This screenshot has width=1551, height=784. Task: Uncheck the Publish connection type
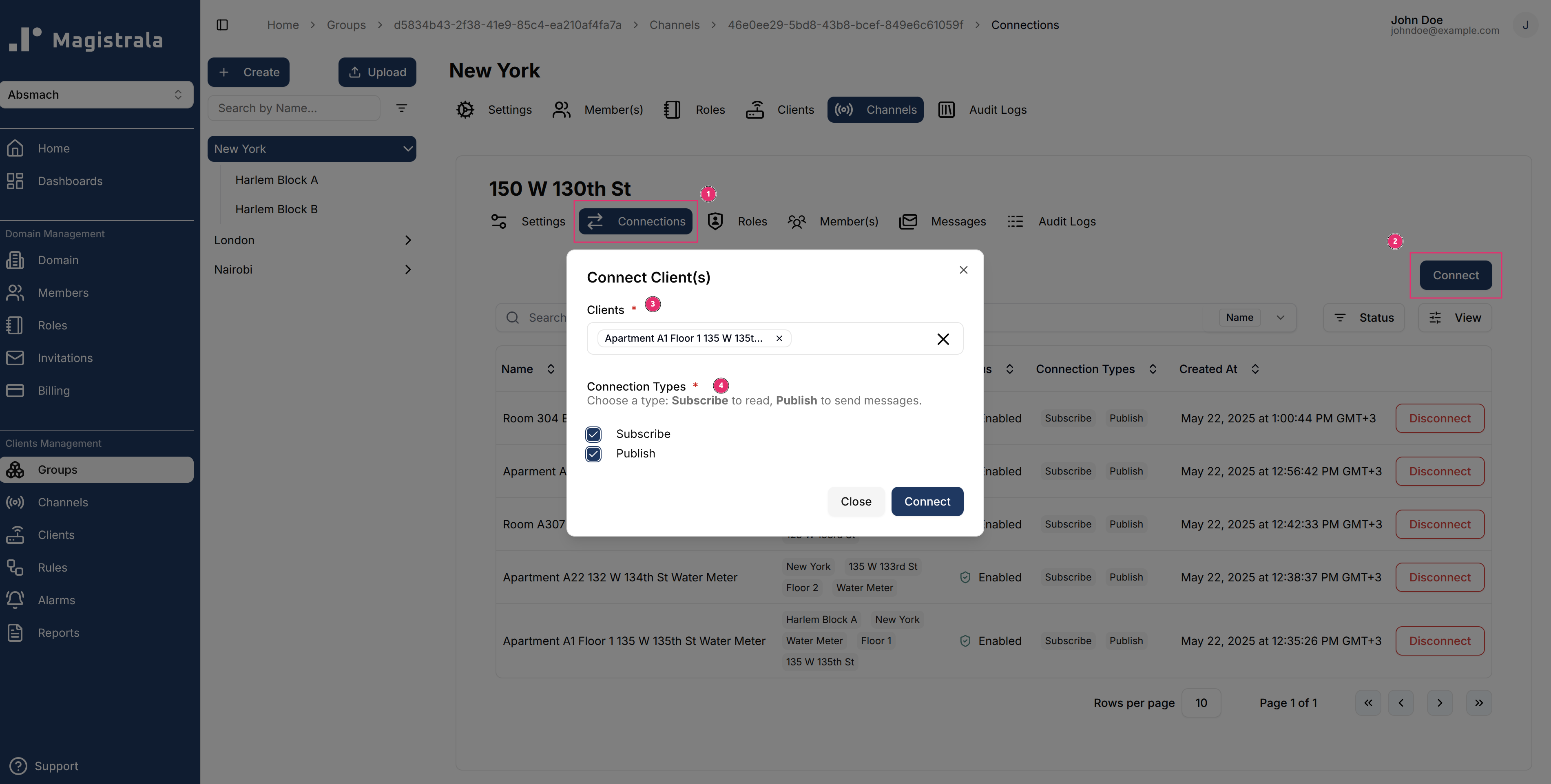click(594, 454)
